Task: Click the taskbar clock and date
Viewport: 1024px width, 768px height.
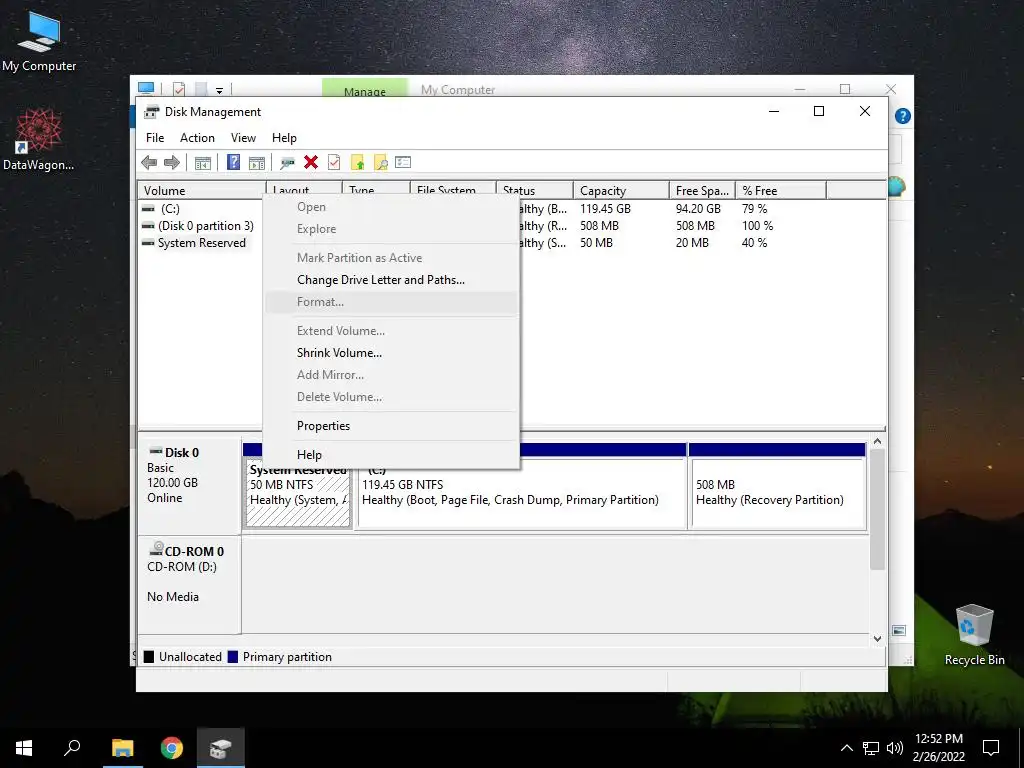Action: pyautogui.click(x=938, y=748)
